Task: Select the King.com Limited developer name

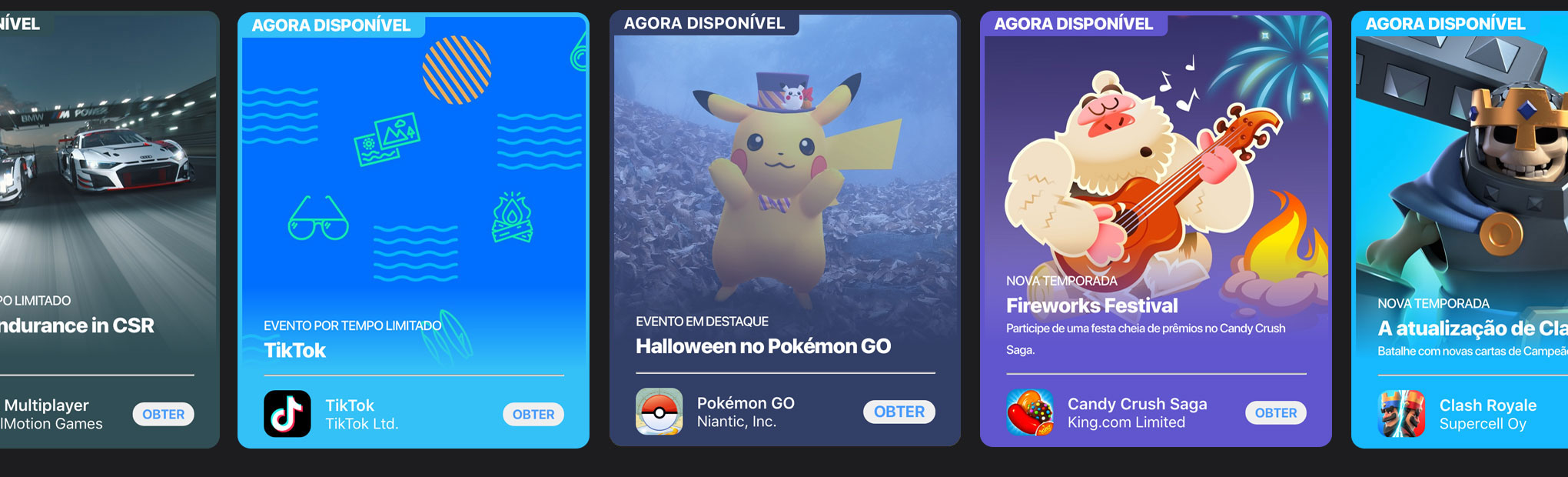Action: click(x=1126, y=422)
